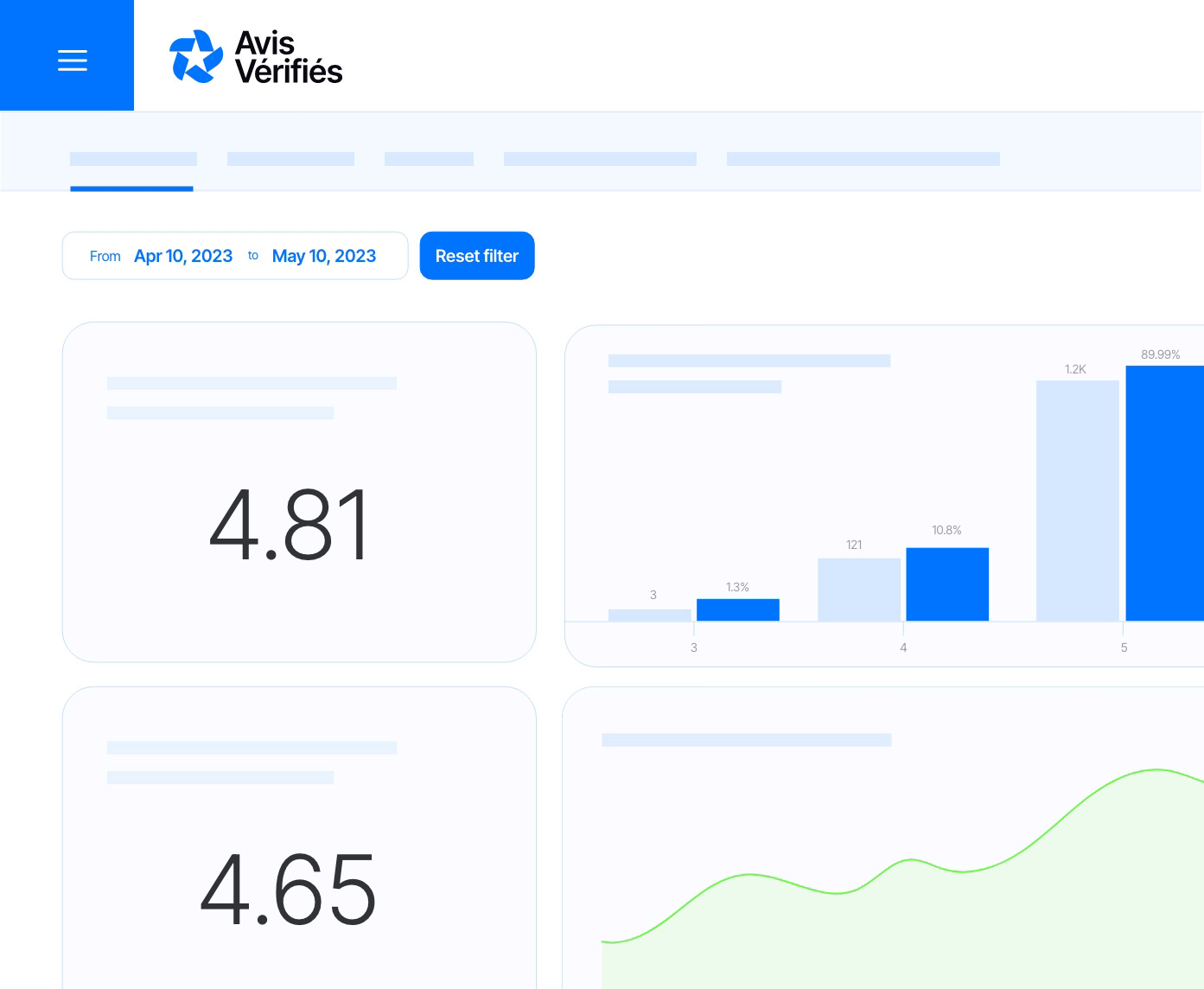Expand the date range filter field
1204x989 pixels.
click(234, 256)
